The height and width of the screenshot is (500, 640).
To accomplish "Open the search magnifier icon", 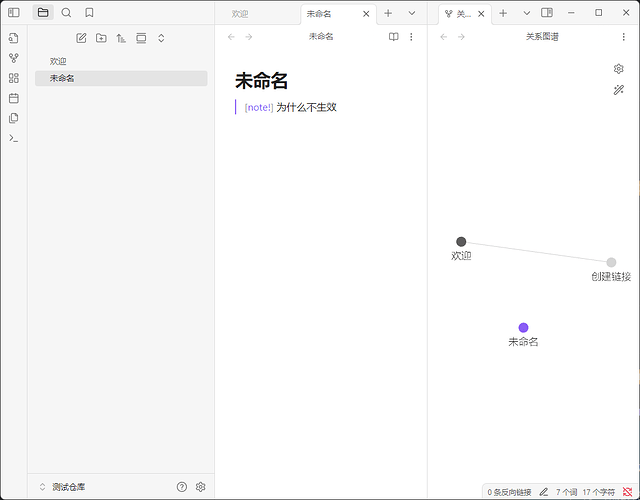I will tap(66, 13).
